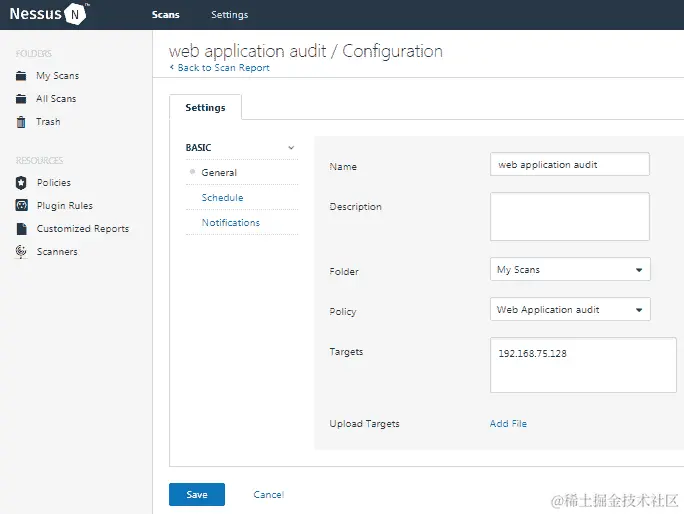The height and width of the screenshot is (514, 684).
Task: Click the Save button
Action: click(x=197, y=494)
